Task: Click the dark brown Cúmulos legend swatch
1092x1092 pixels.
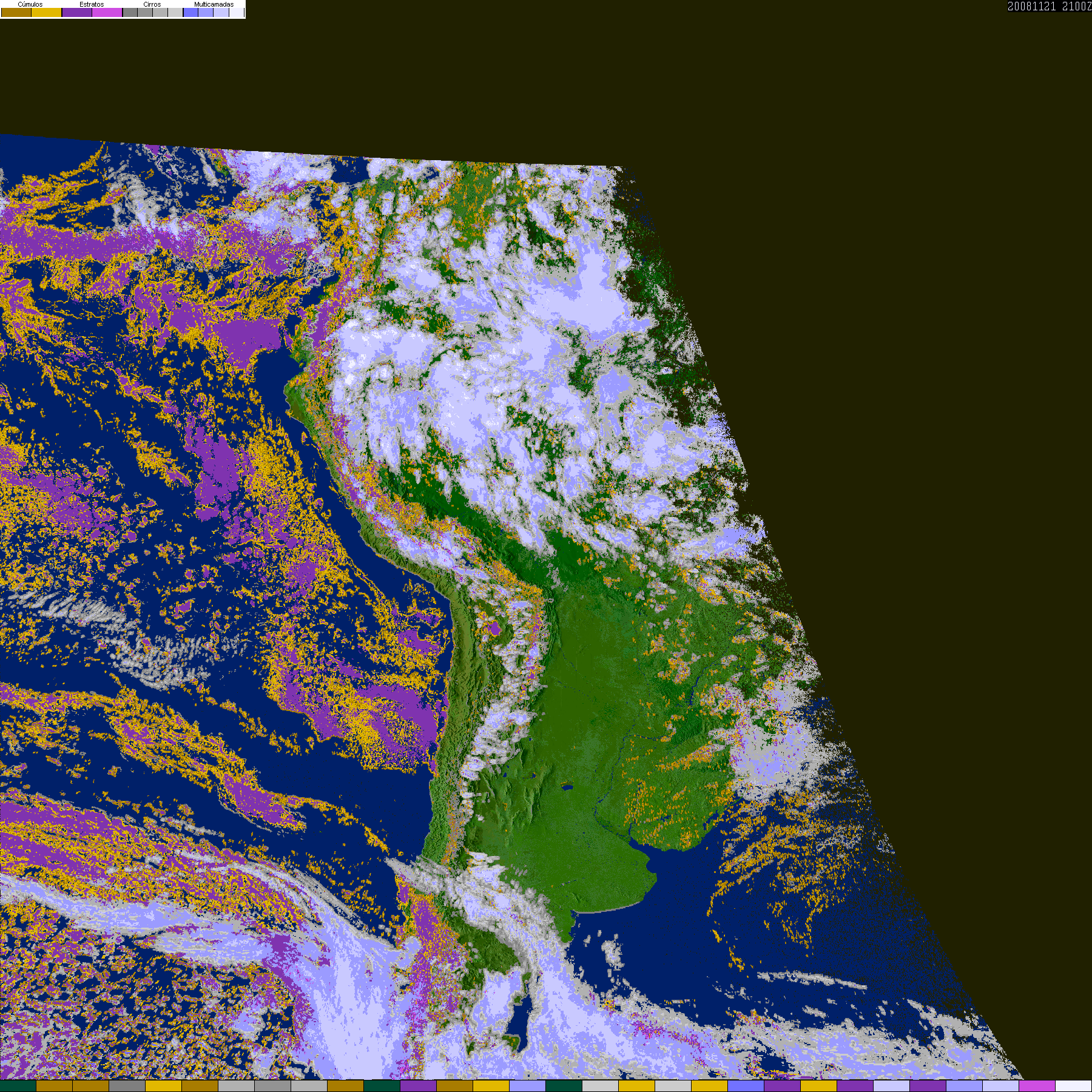Action: pyautogui.click(x=16, y=12)
